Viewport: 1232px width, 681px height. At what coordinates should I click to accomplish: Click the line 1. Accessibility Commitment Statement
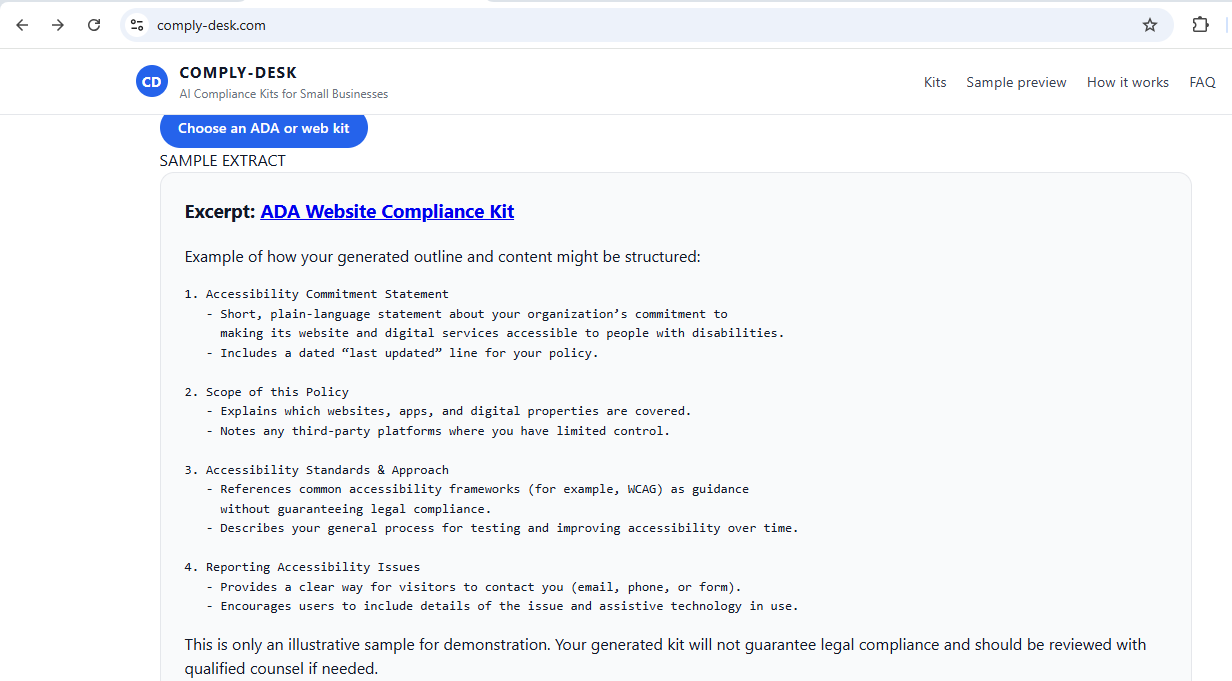[x=317, y=294]
